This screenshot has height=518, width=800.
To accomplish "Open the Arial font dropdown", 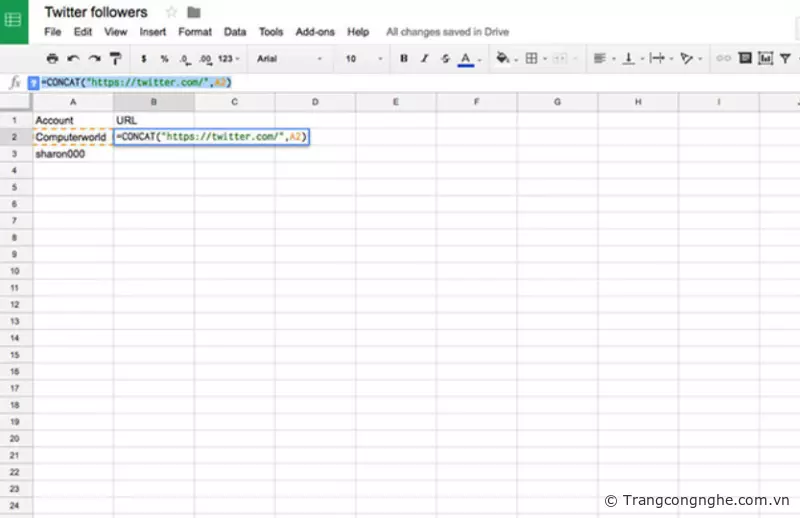I will [x=292, y=59].
